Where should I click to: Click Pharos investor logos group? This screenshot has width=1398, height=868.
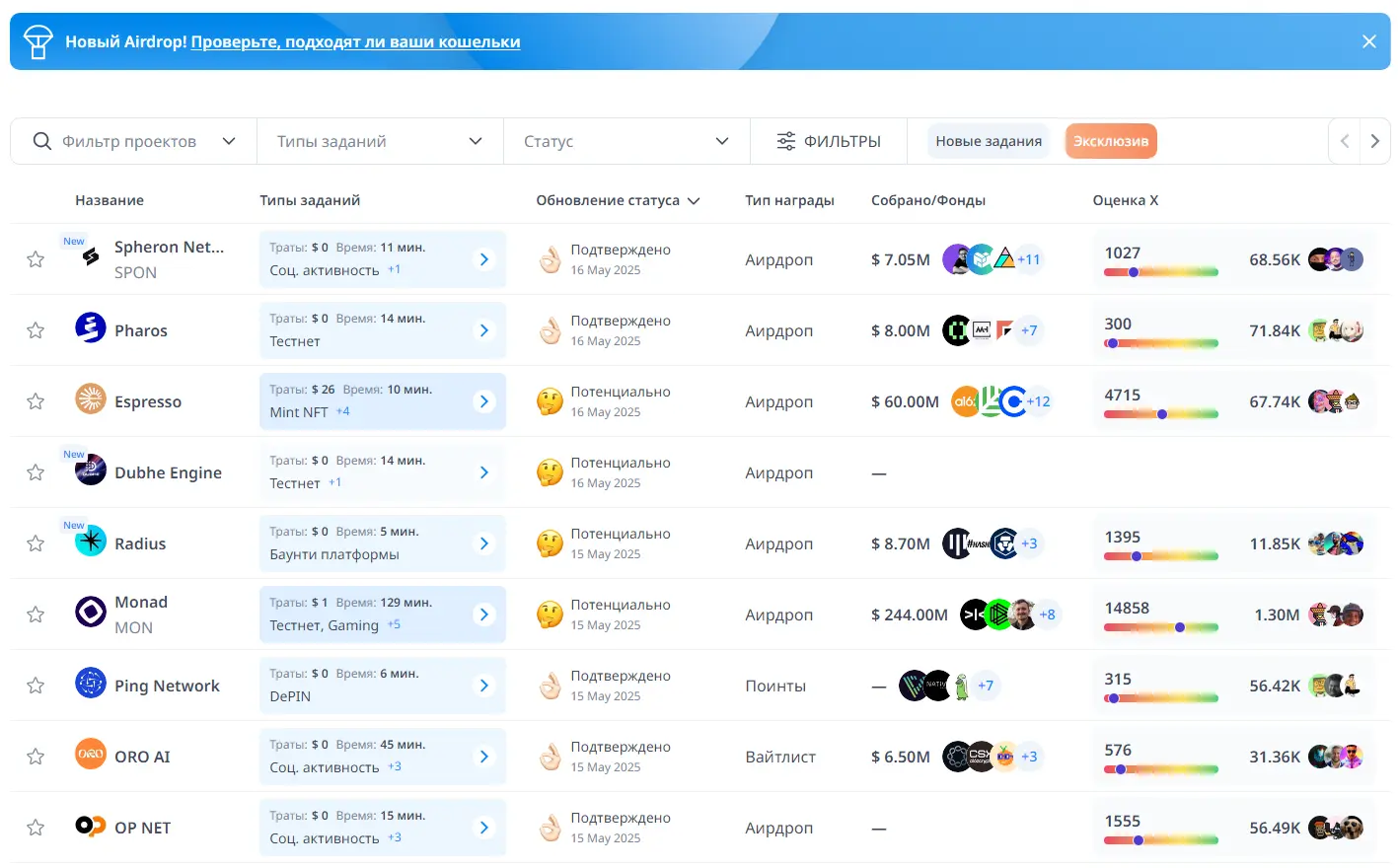click(992, 330)
